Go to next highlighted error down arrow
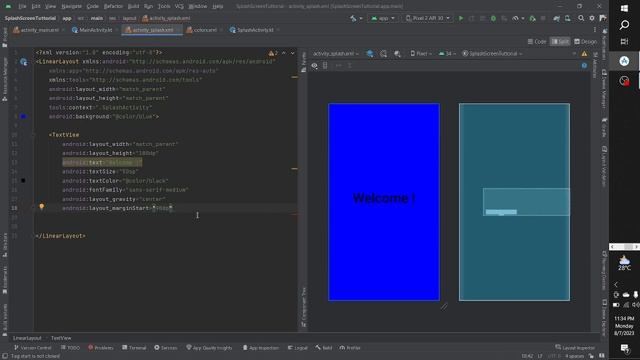640x360 pixels. pyautogui.click(x=292, y=53)
